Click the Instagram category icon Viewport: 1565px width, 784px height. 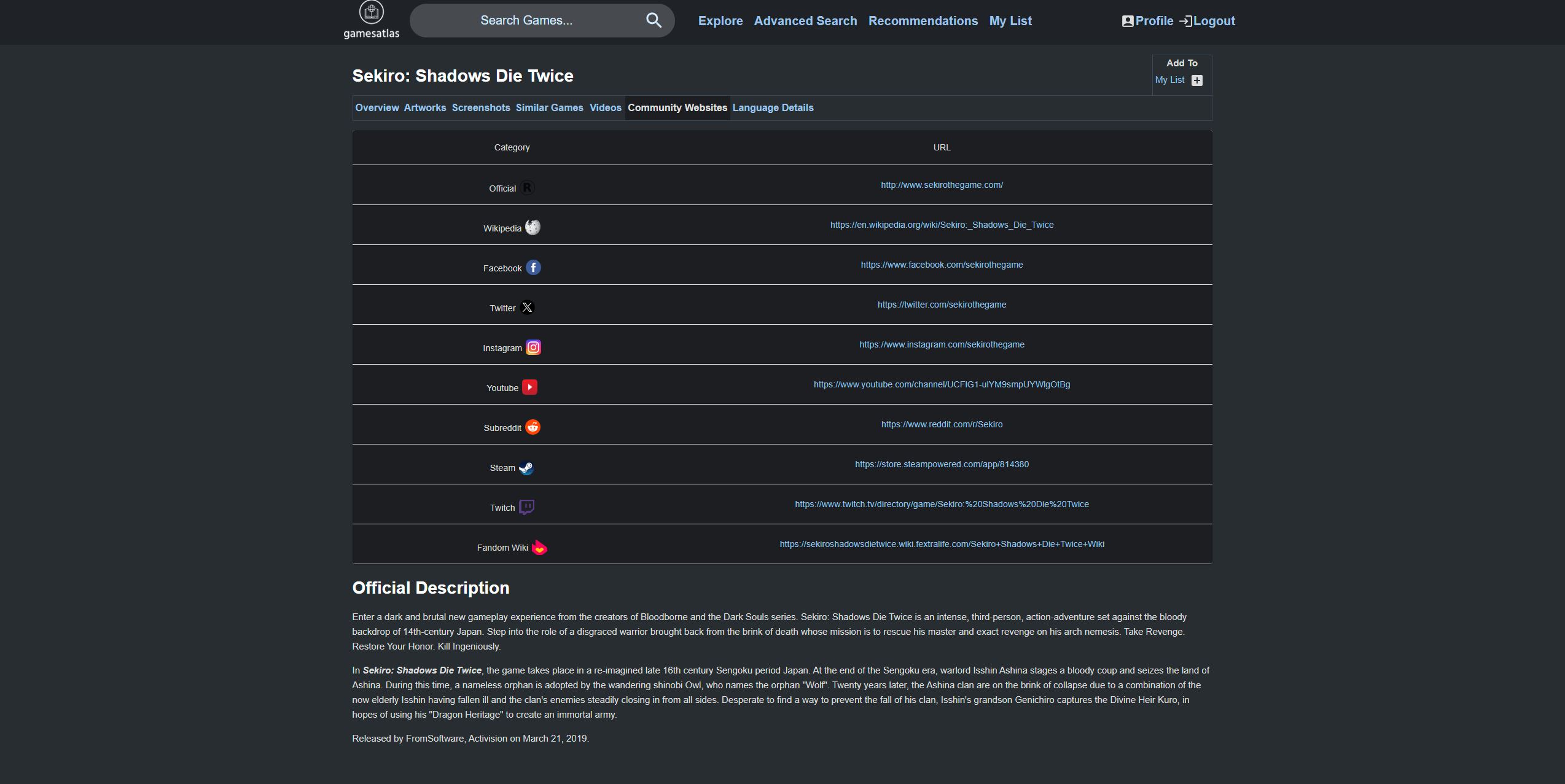coord(533,347)
